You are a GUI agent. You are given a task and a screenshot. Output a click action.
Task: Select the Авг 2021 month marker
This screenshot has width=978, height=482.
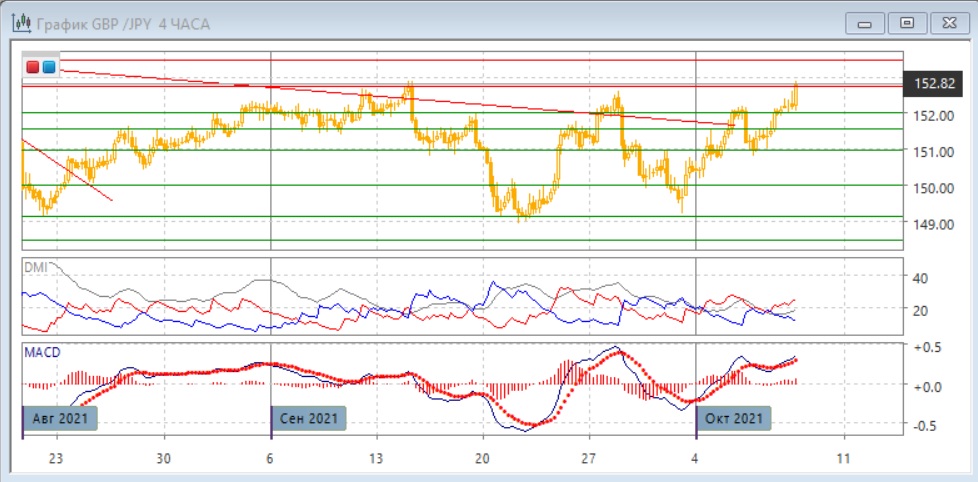click(60, 417)
